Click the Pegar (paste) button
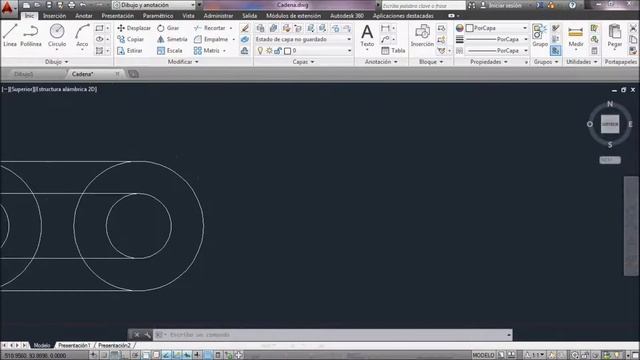The image size is (640, 360). pyautogui.click(x=614, y=36)
